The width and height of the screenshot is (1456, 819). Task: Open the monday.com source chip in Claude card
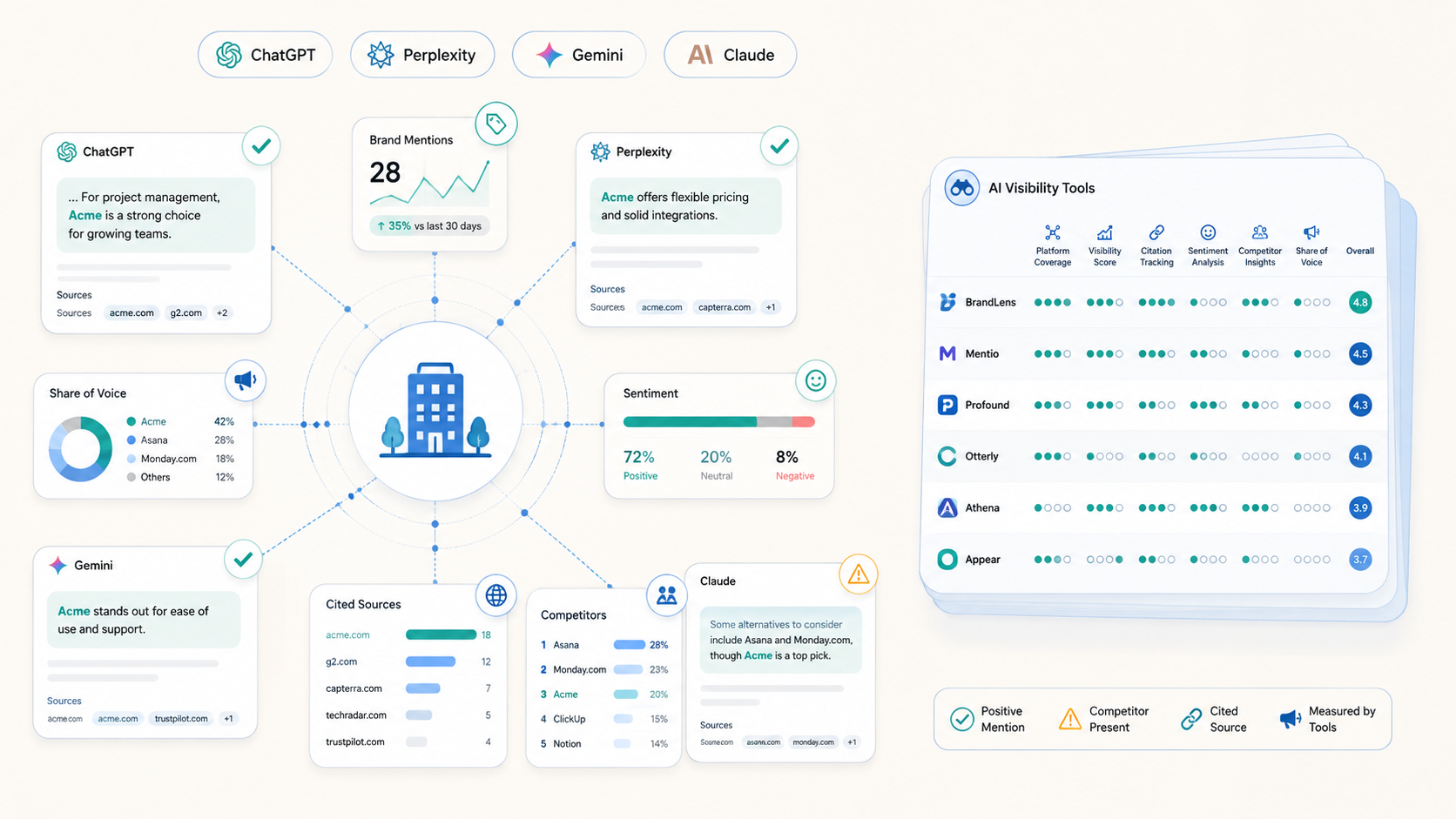coord(813,742)
